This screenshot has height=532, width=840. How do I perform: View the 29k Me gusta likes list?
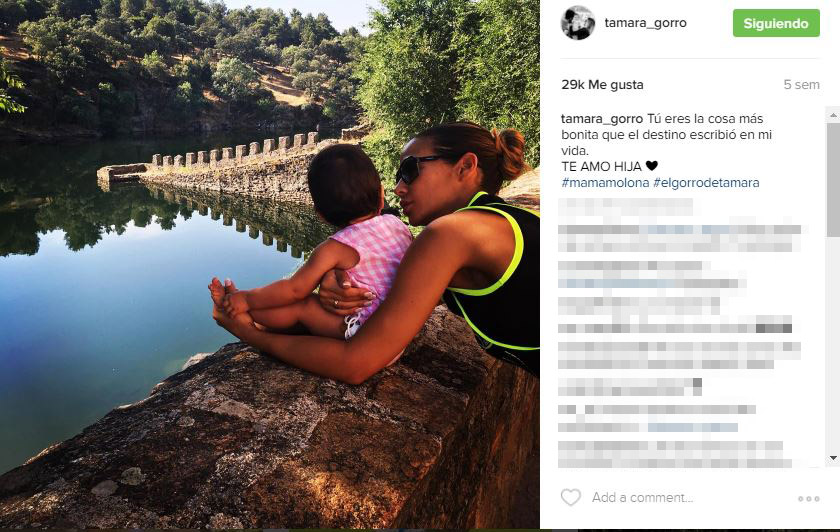(x=602, y=85)
